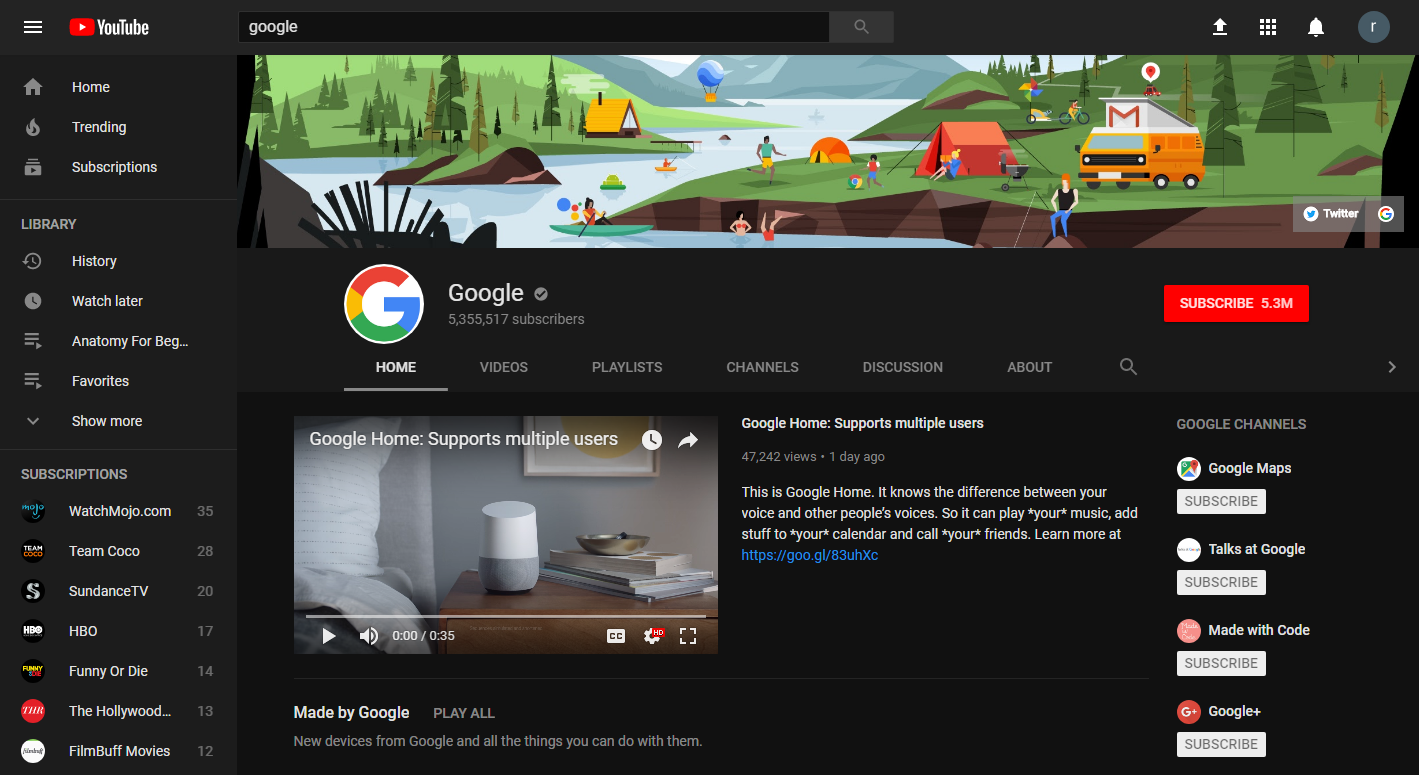
Task: Subscribe to Google+ channel
Action: (1221, 744)
